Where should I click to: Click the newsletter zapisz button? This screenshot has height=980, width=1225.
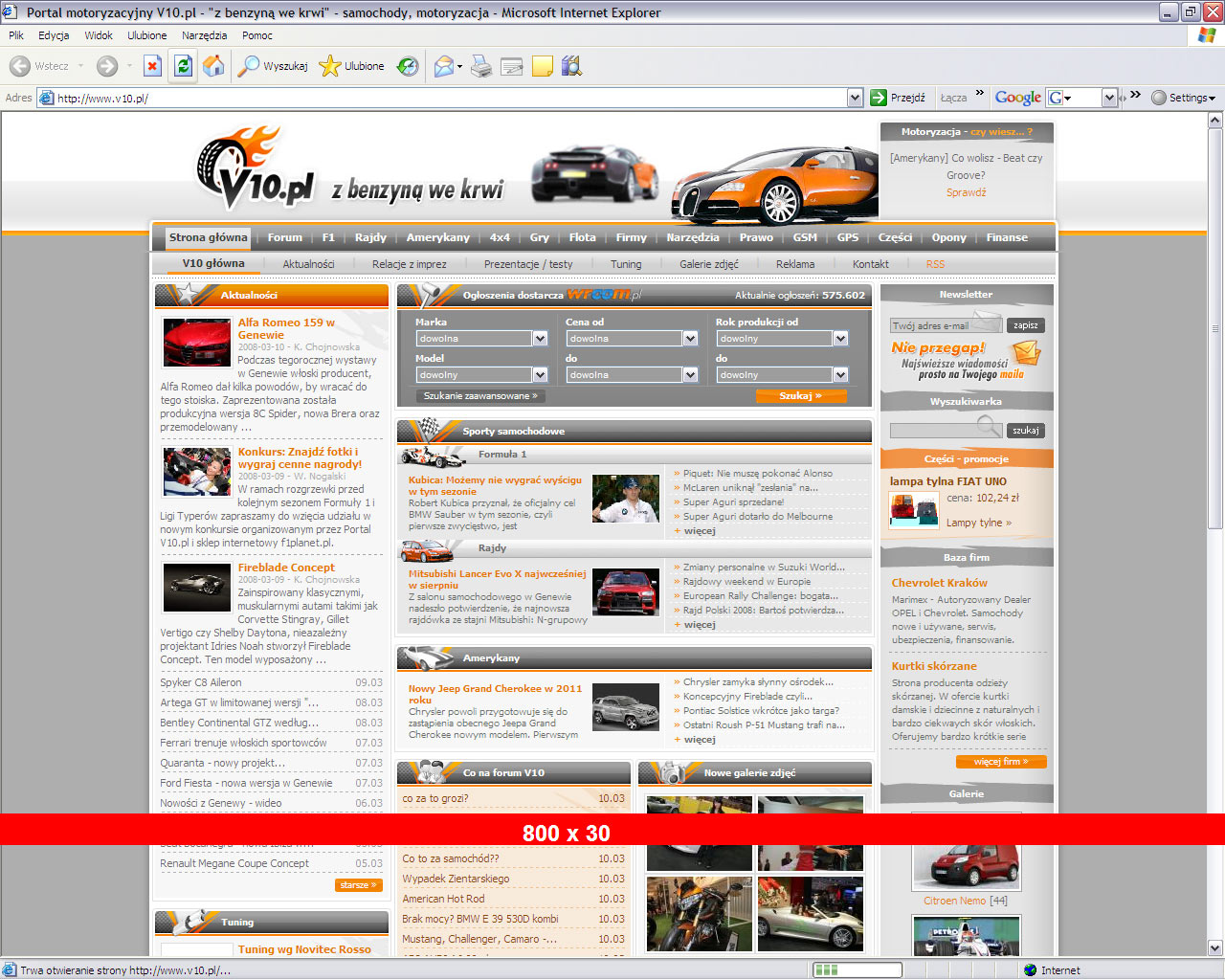point(1025,325)
